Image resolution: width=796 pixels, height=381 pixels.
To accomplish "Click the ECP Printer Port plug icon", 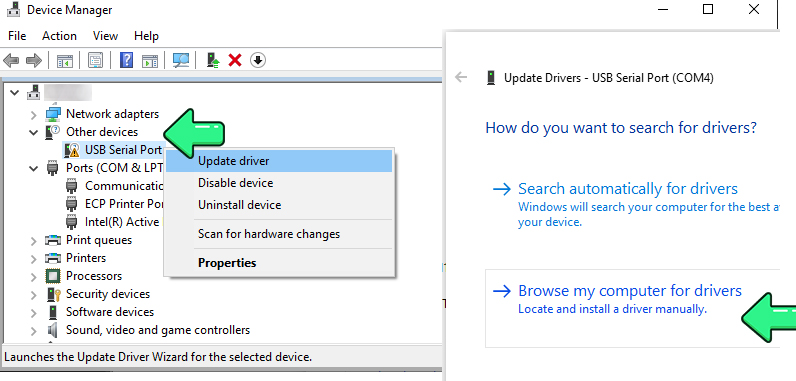I will click(x=72, y=204).
